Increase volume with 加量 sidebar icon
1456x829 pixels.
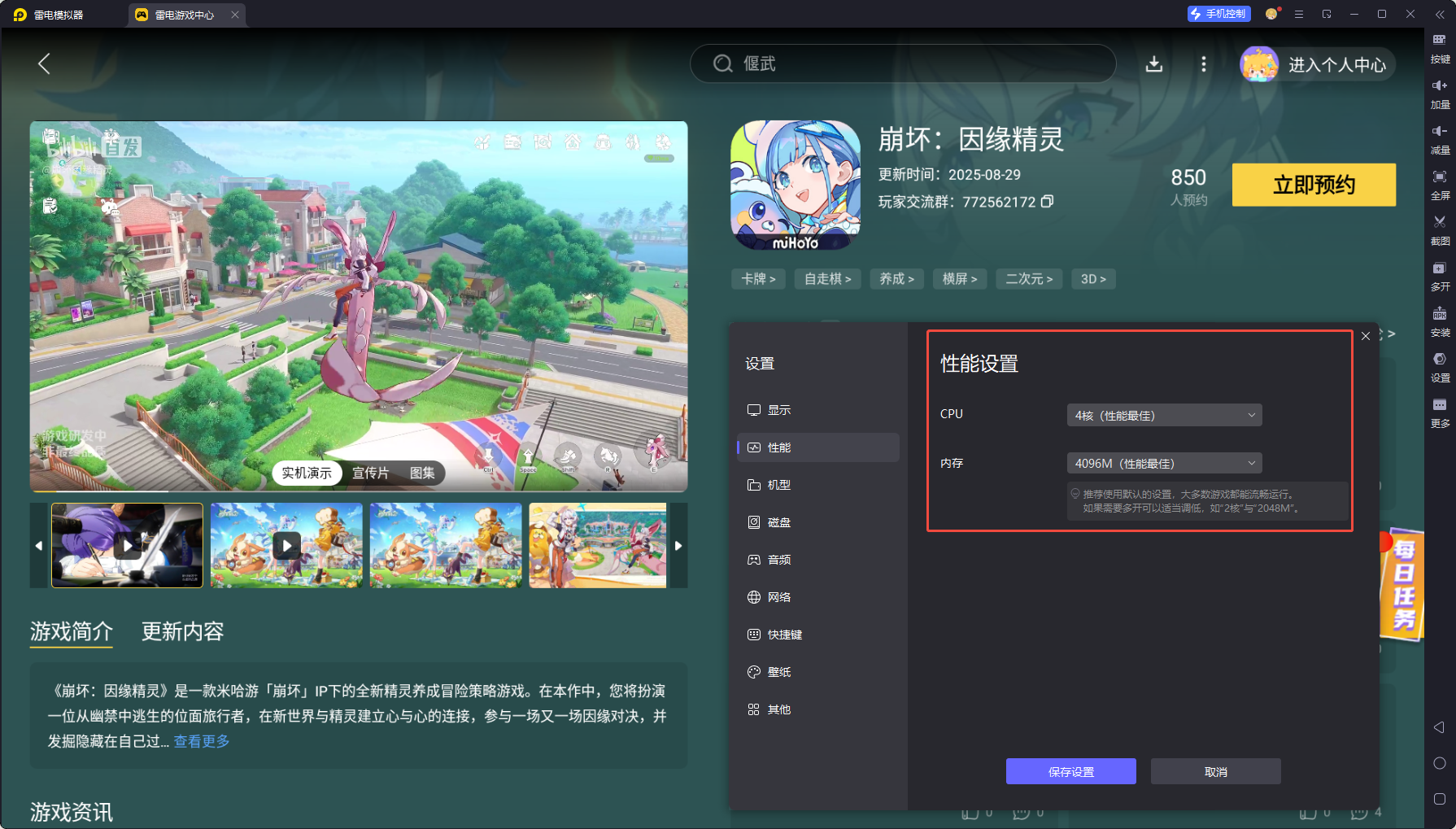coord(1440,94)
